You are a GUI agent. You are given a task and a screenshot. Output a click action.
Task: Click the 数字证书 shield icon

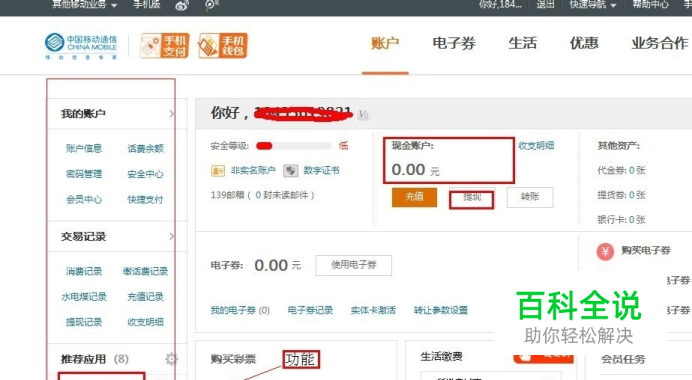(290, 171)
